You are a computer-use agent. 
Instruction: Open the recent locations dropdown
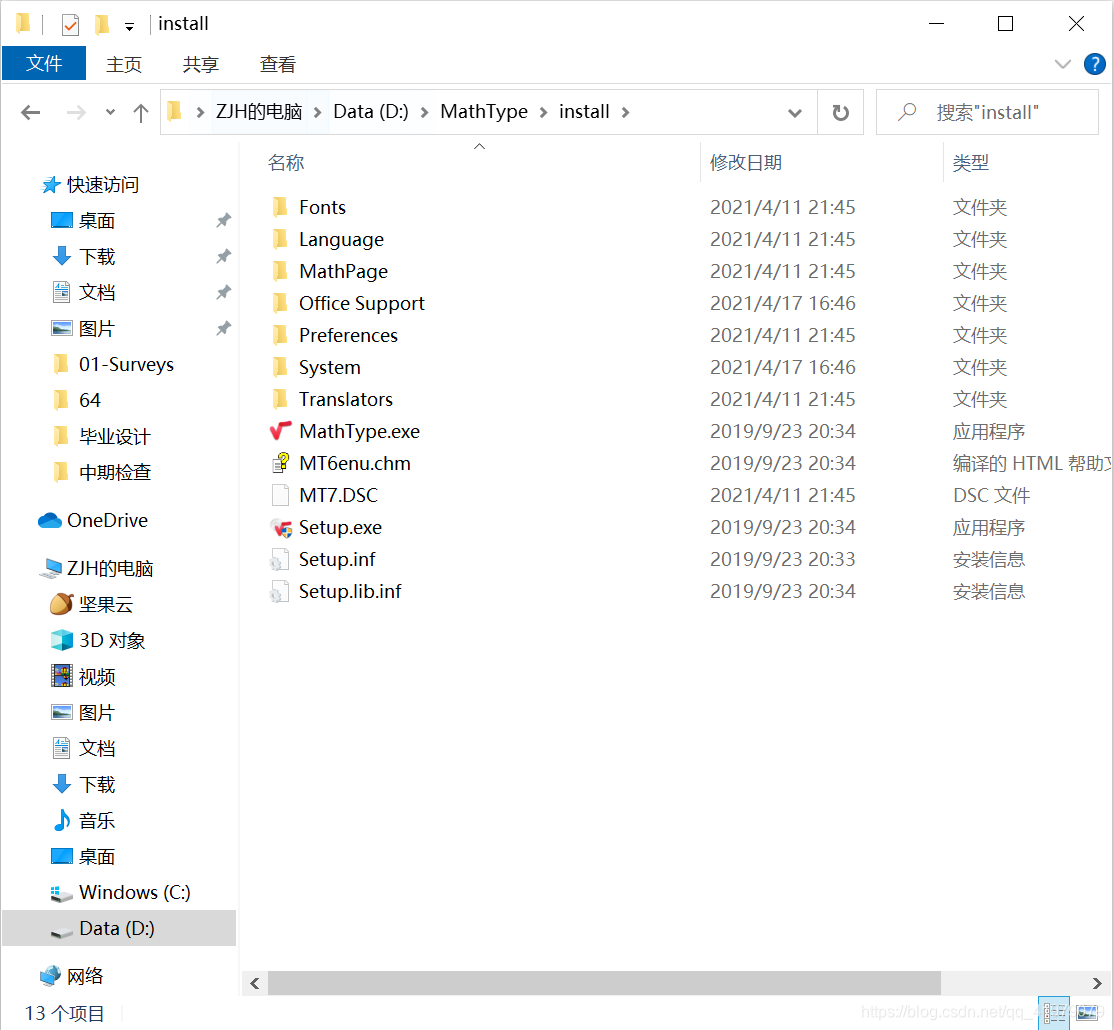pyautogui.click(x=110, y=112)
